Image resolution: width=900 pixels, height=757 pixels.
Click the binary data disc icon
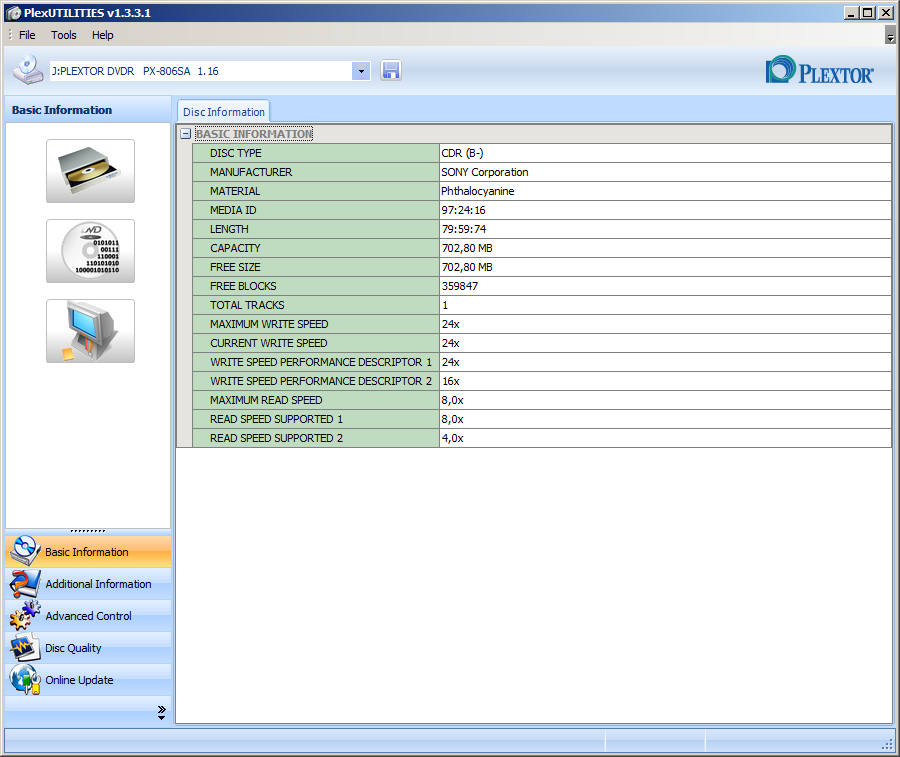coord(91,251)
